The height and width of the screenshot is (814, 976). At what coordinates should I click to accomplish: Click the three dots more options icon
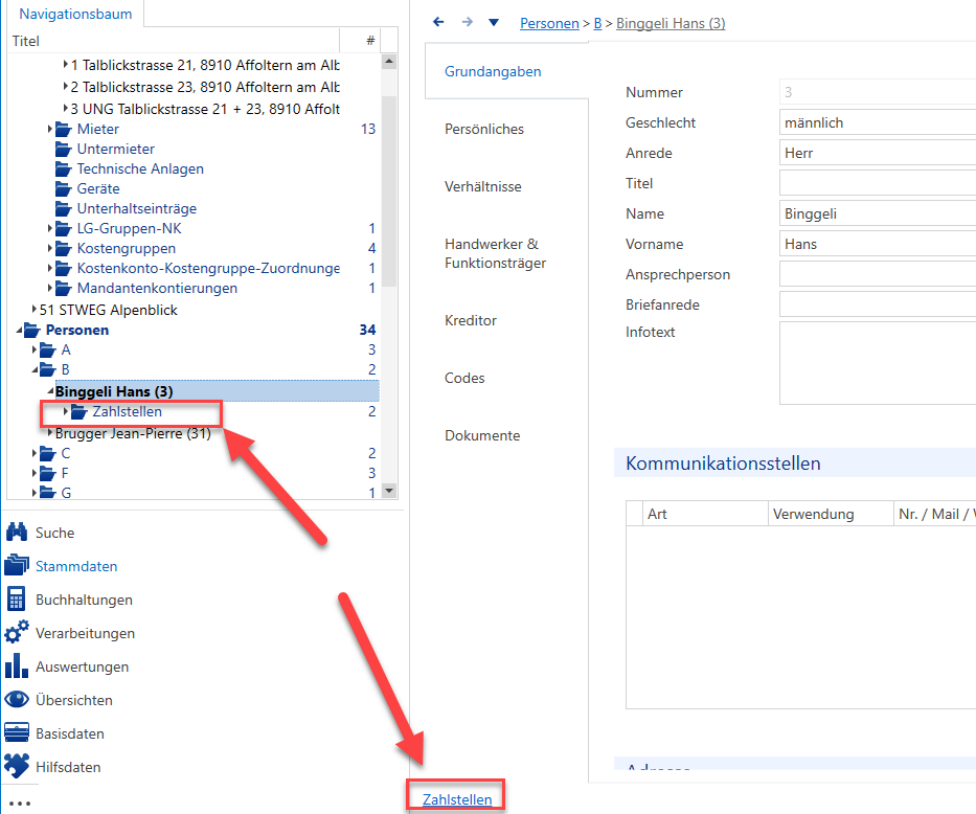pyautogui.click(x=19, y=803)
